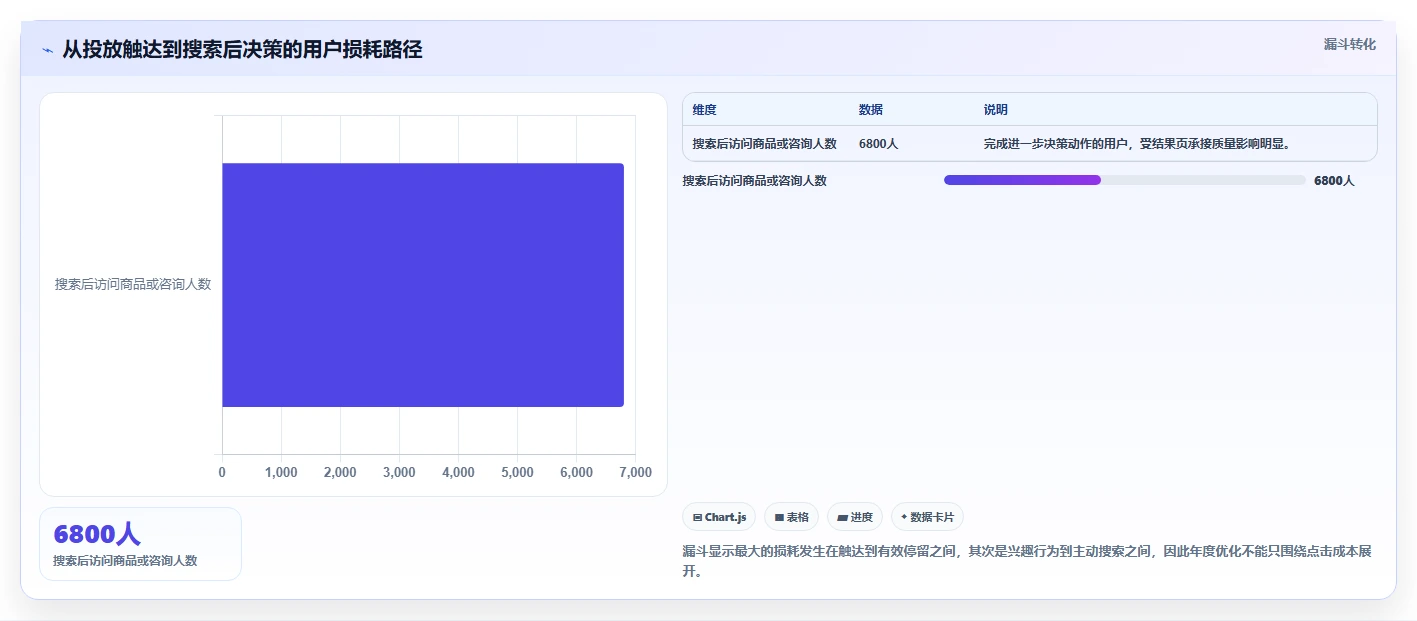The width and height of the screenshot is (1417, 621).
Task: Click the 6800人 data card
Action: tap(140, 544)
